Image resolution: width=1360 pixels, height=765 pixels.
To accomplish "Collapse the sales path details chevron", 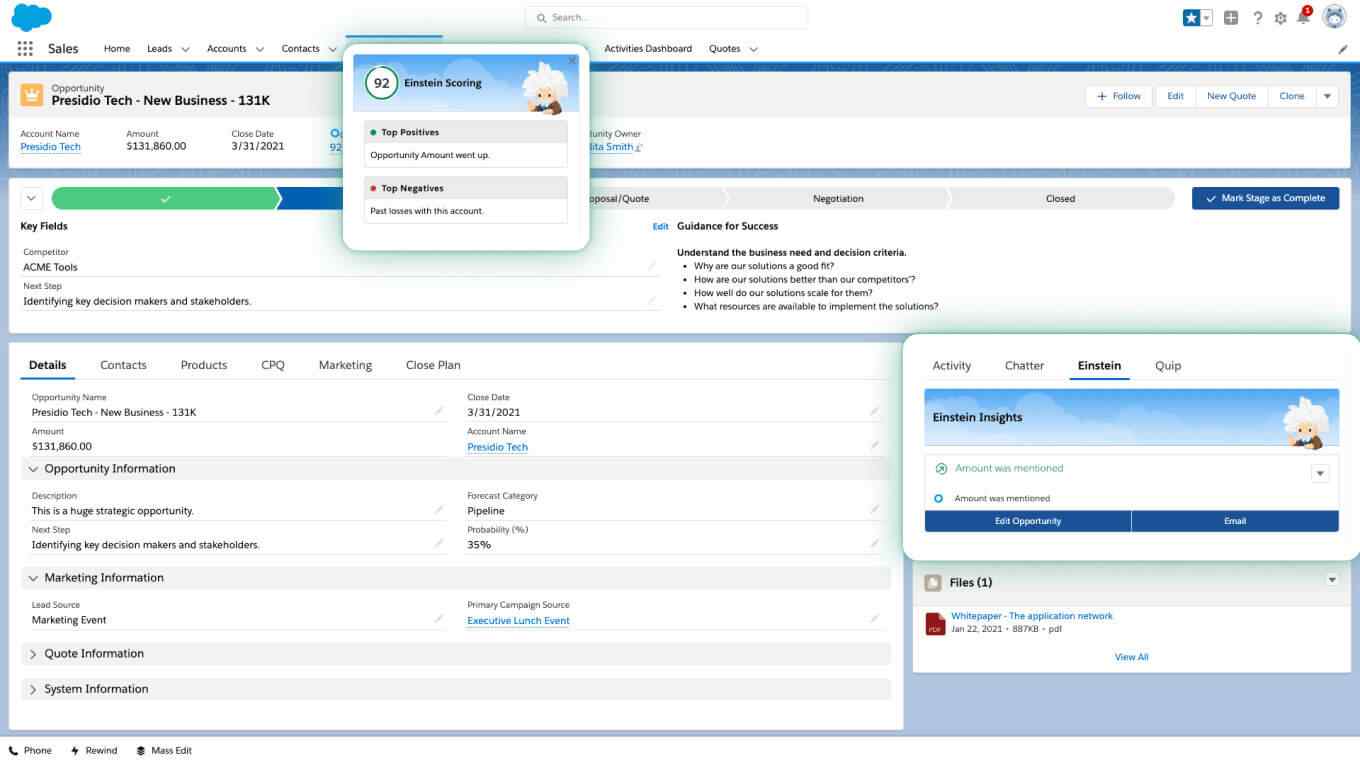I will tap(31, 198).
